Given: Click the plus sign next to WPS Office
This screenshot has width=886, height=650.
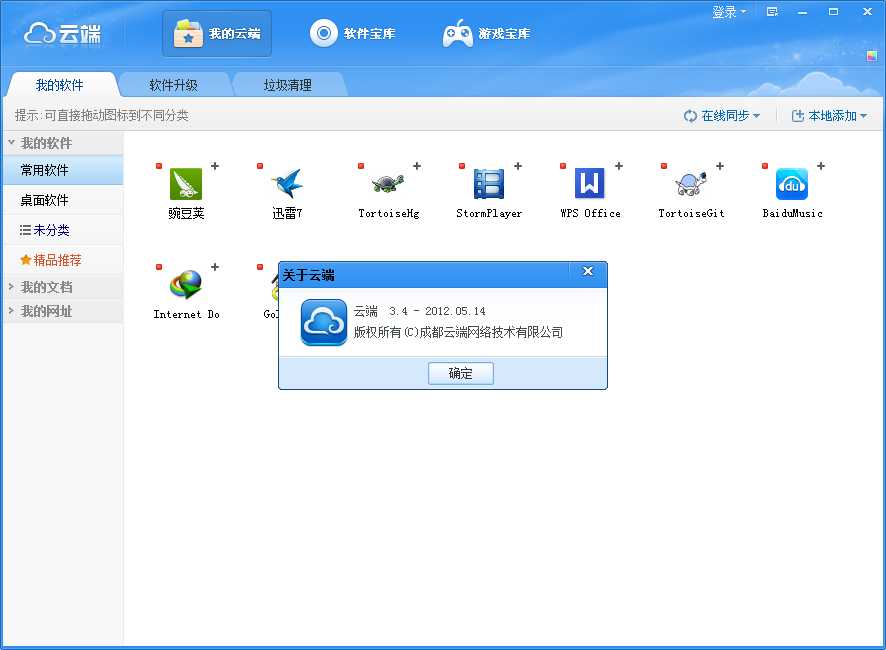Looking at the screenshot, I should [619, 166].
